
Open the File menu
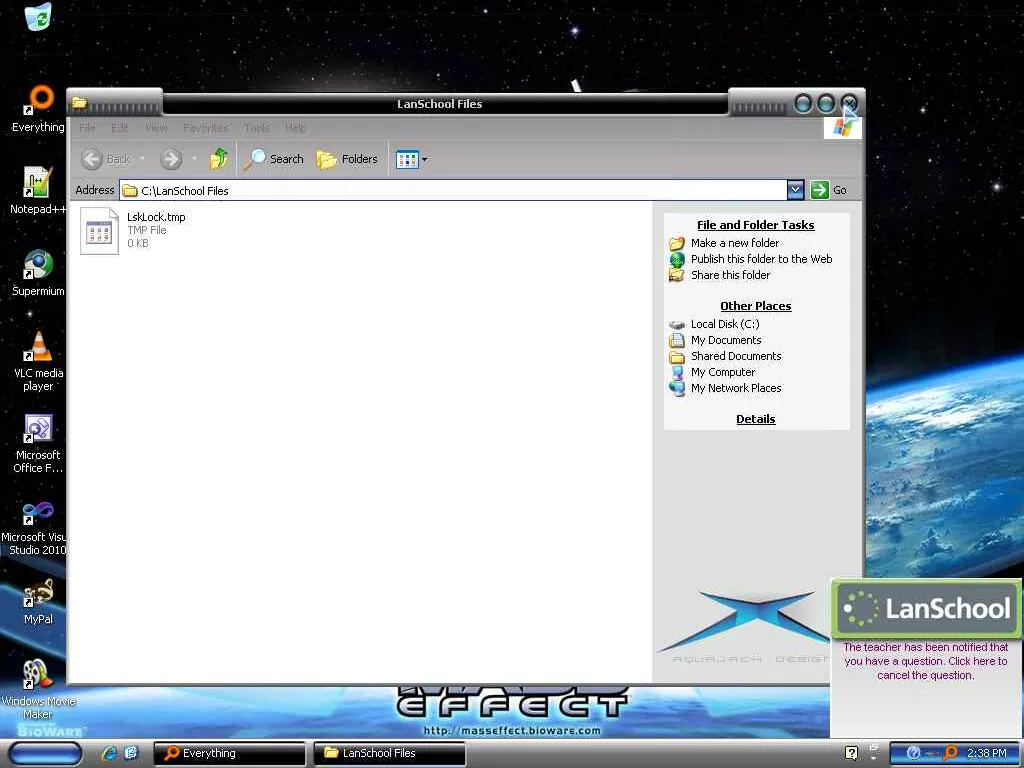click(x=87, y=127)
